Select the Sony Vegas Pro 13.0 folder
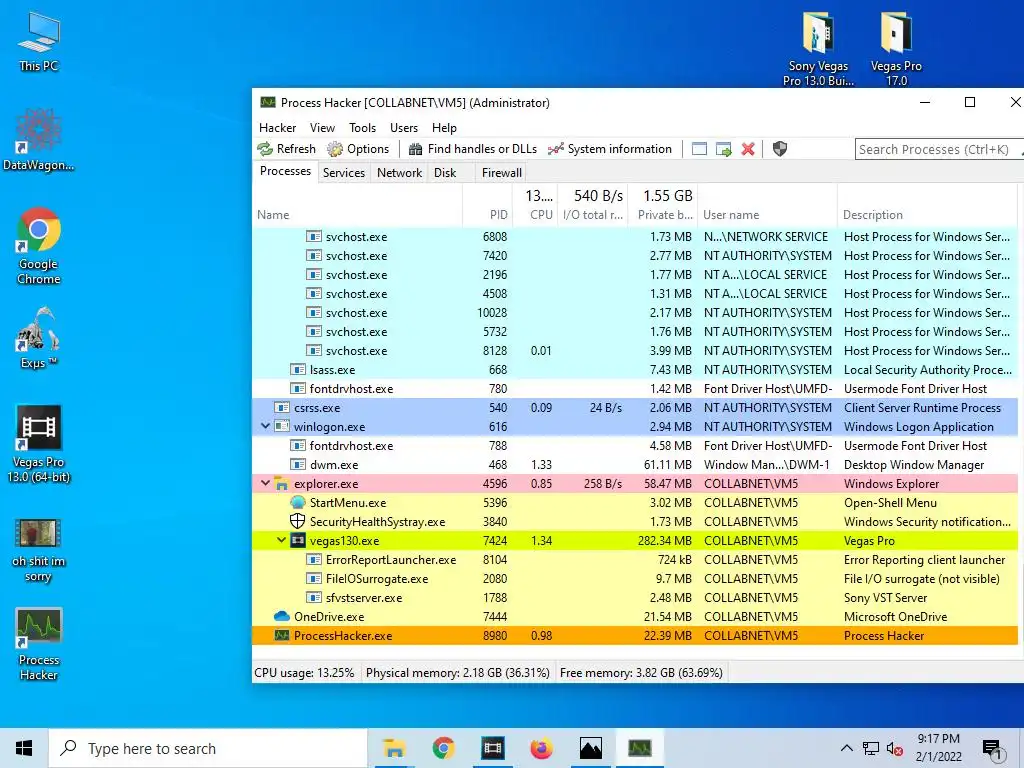 (x=818, y=49)
